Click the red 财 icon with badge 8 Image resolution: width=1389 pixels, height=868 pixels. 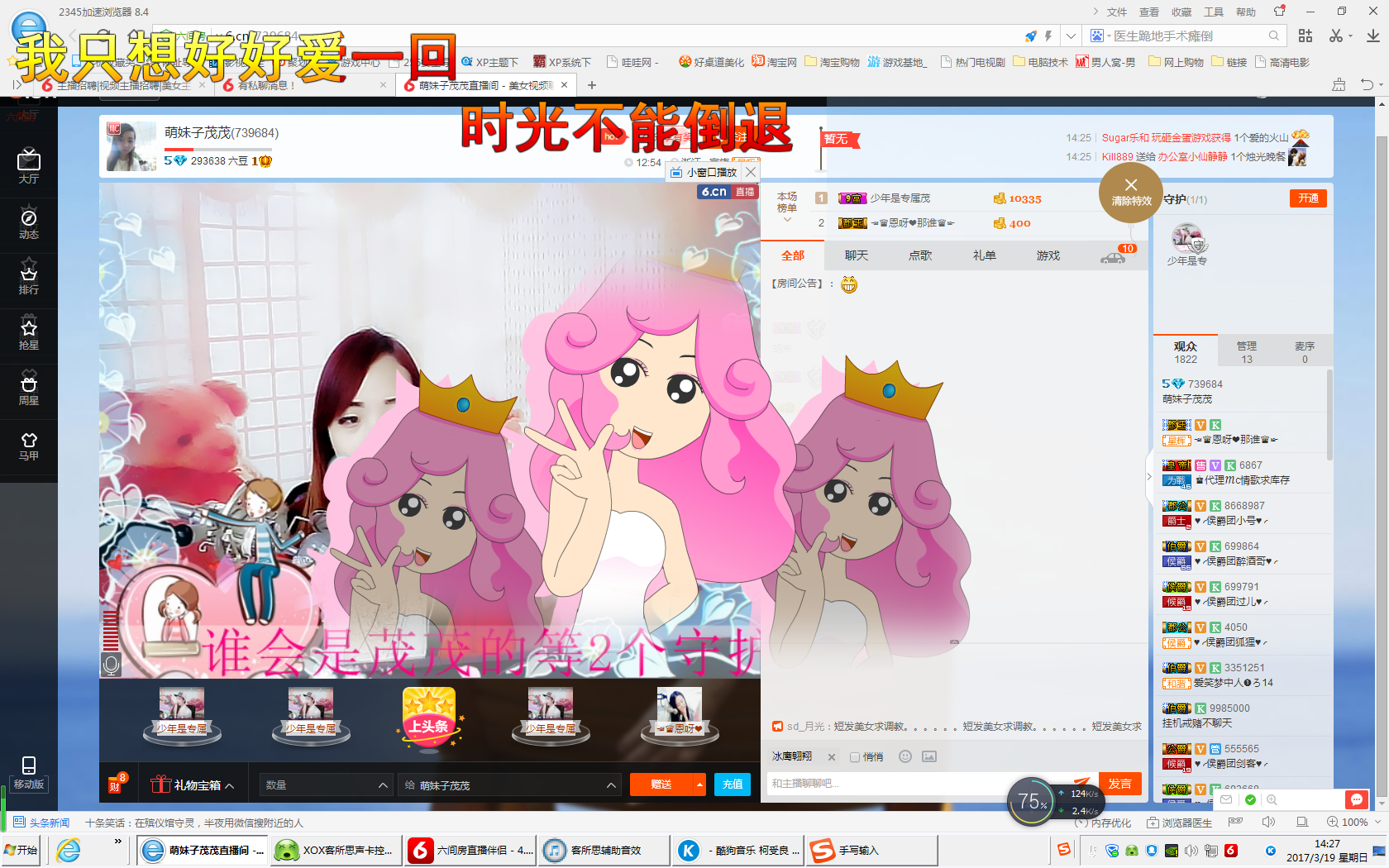pyautogui.click(x=116, y=785)
